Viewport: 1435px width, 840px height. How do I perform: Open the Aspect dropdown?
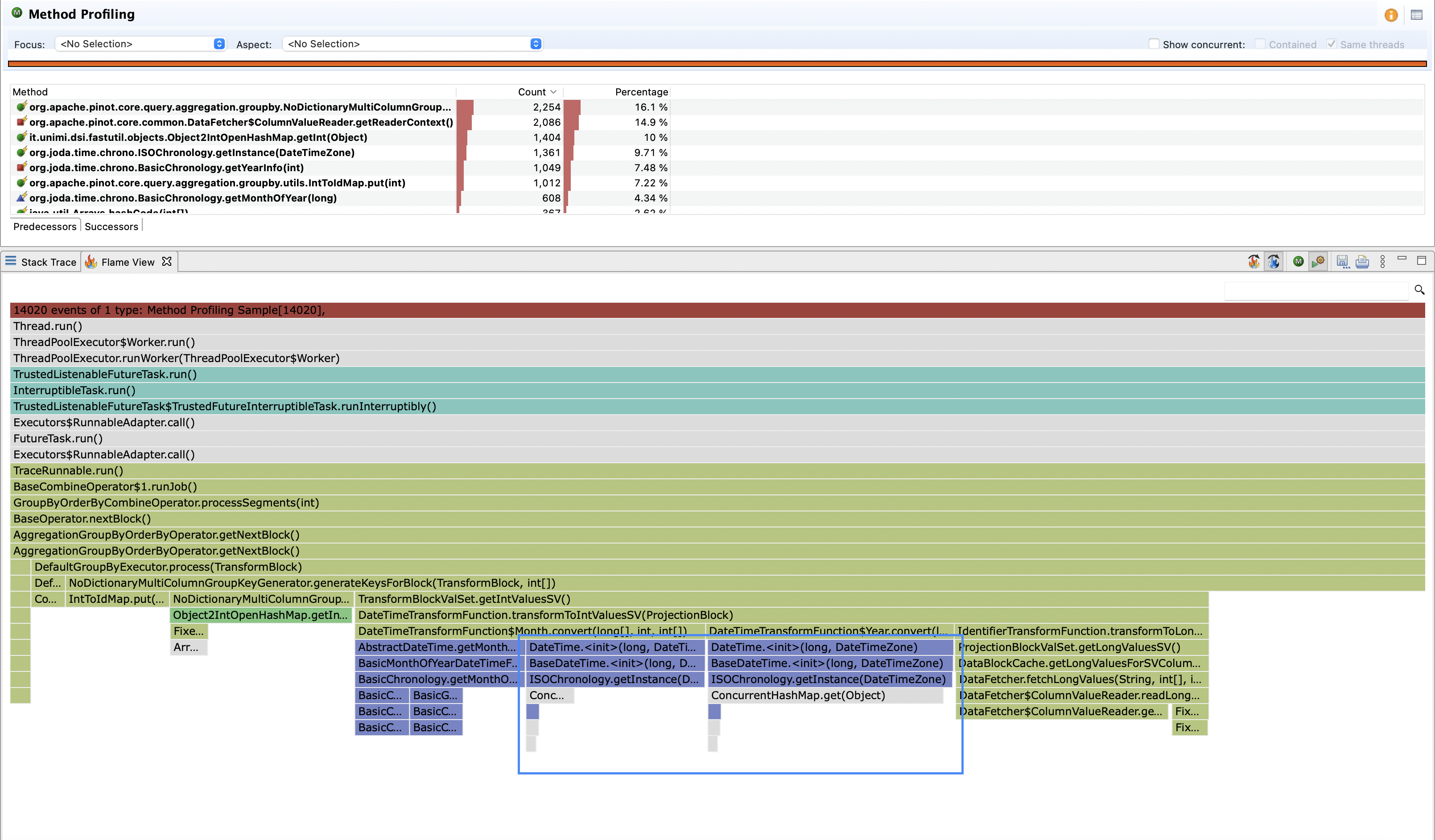[412, 44]
